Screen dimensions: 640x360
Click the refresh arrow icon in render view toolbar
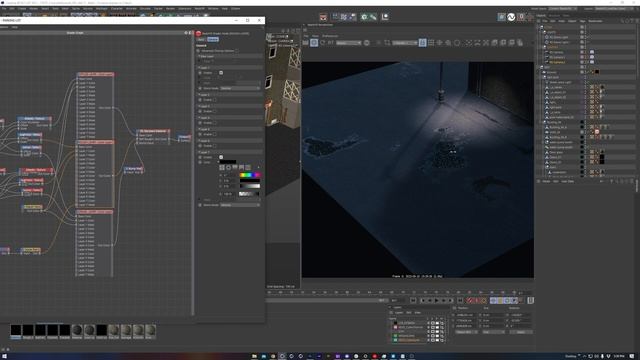(x=323, y=42)
